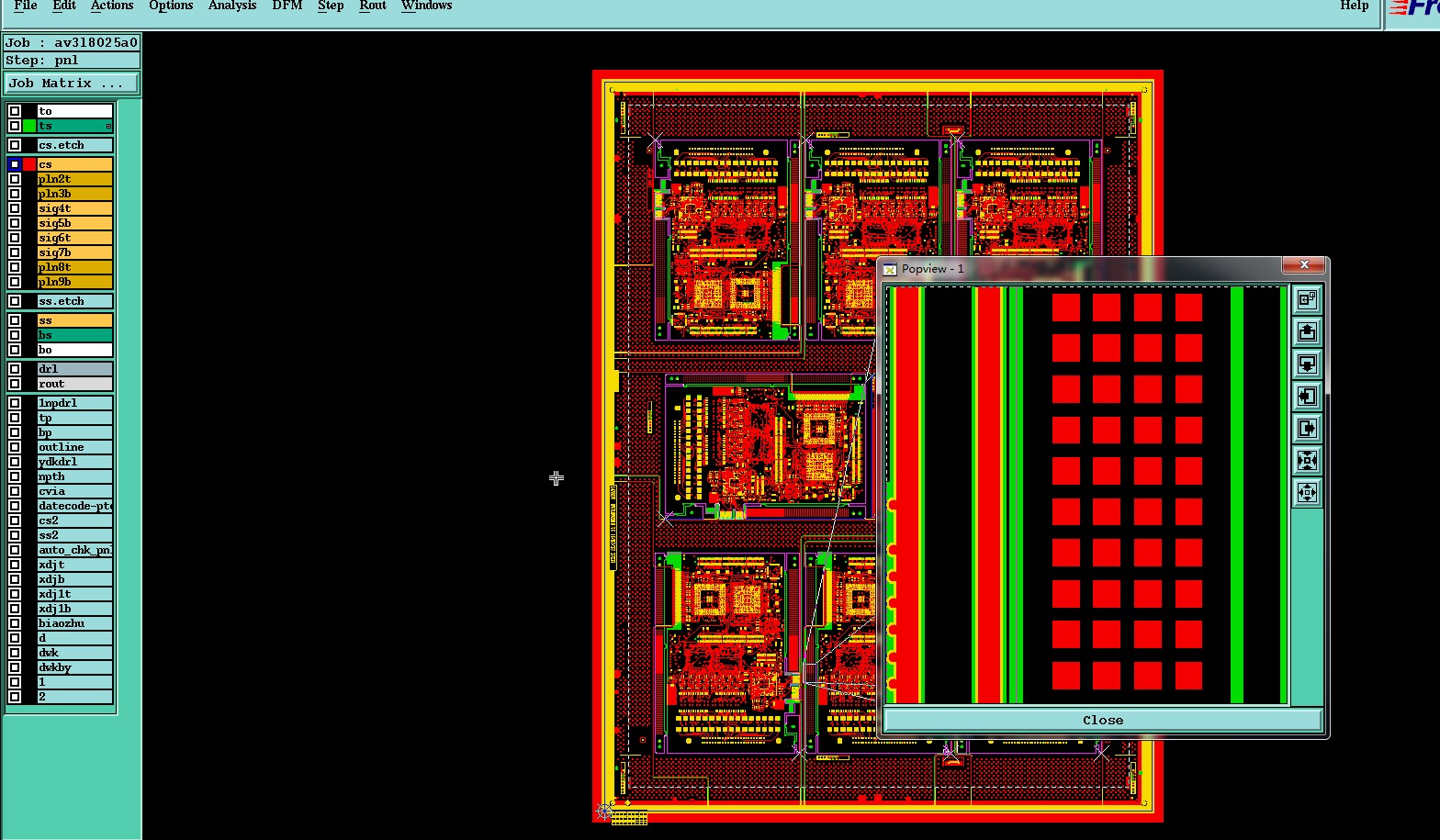Open the Rout menu
This screenshot has width=1440, height=840.
373,6
